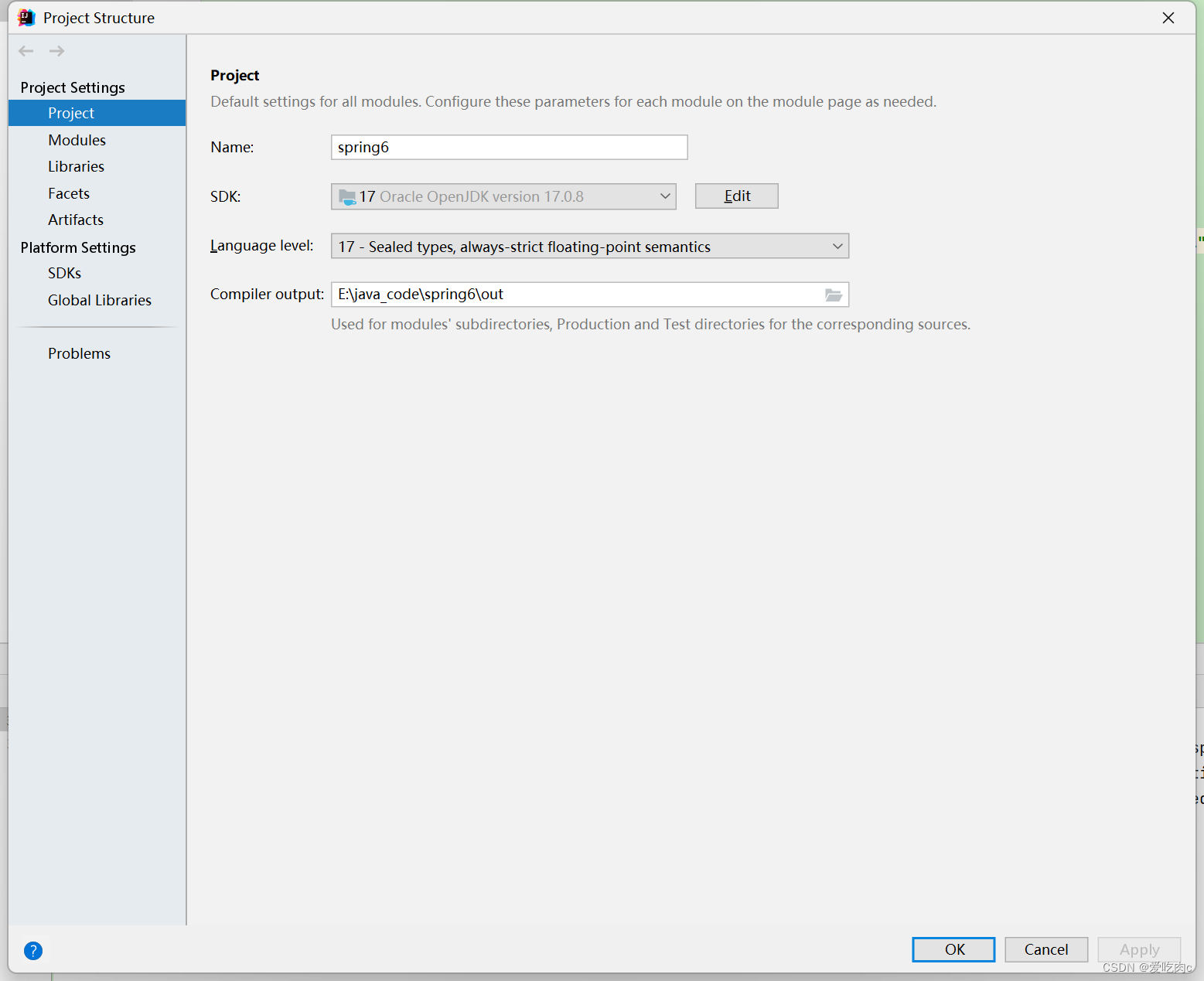Go to Libraries settings
1204x981 pixels.
coord(76,166)
